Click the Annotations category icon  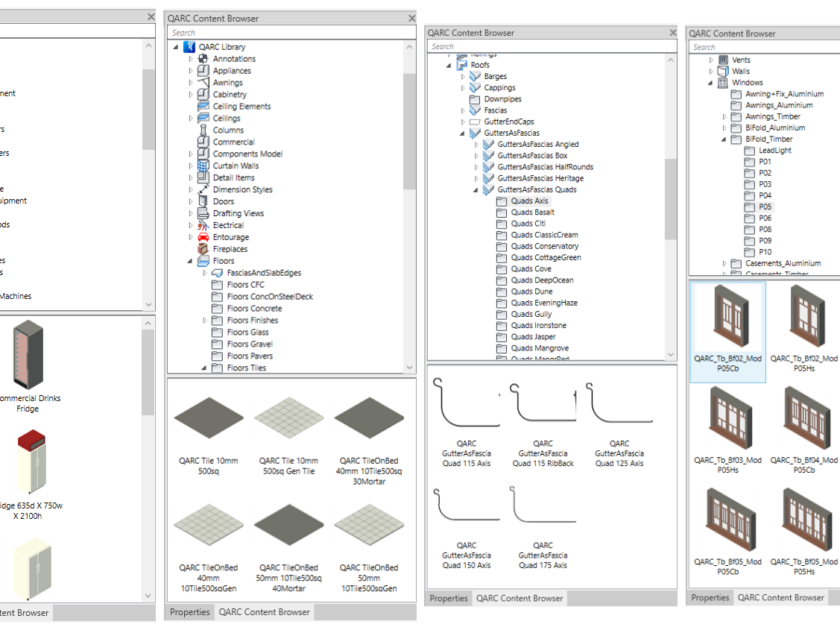[203, 59]
